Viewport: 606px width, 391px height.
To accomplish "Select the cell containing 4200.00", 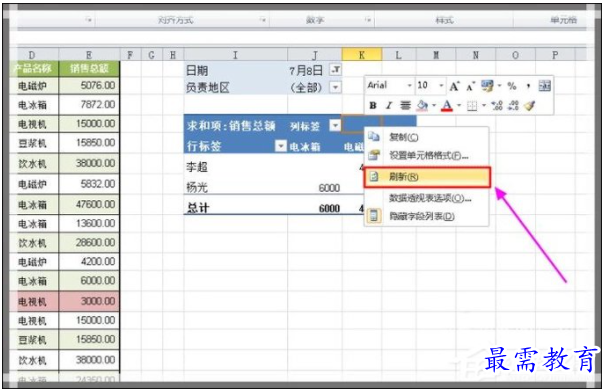I will (x=89, y=262).
